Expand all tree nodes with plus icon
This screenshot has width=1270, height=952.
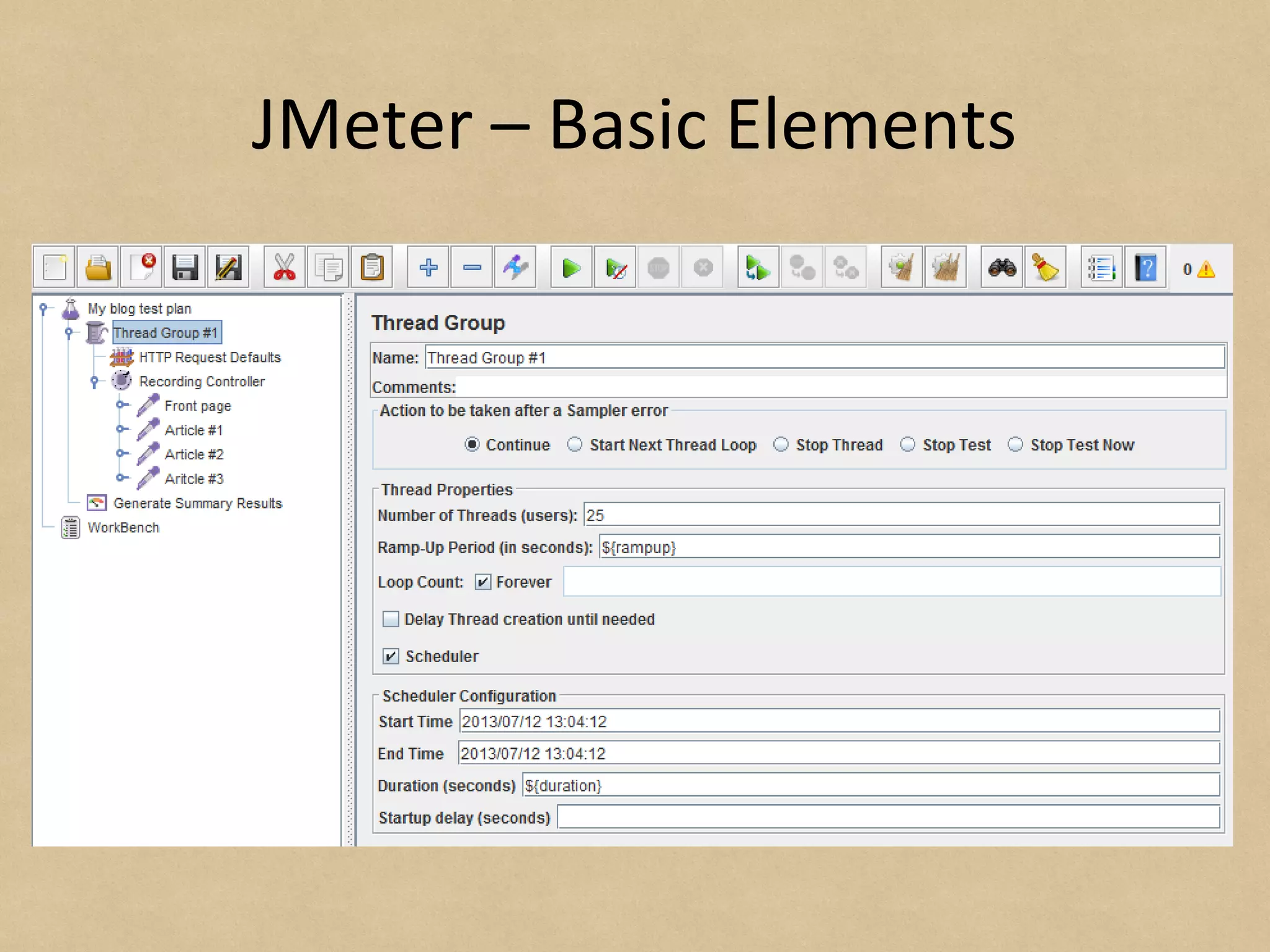[x=428, y=268]
